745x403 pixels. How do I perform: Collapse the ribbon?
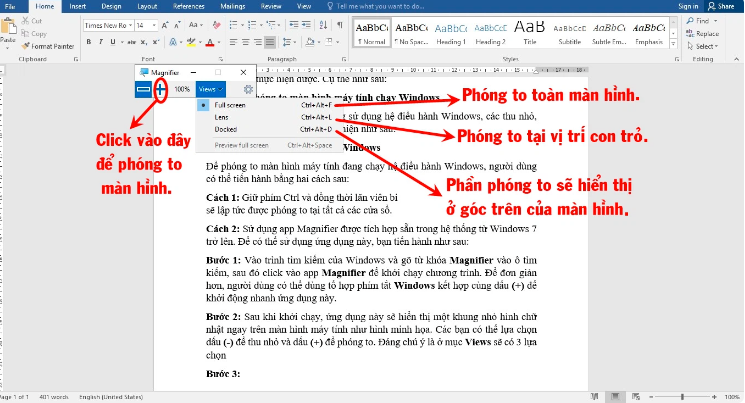(736, 59)
